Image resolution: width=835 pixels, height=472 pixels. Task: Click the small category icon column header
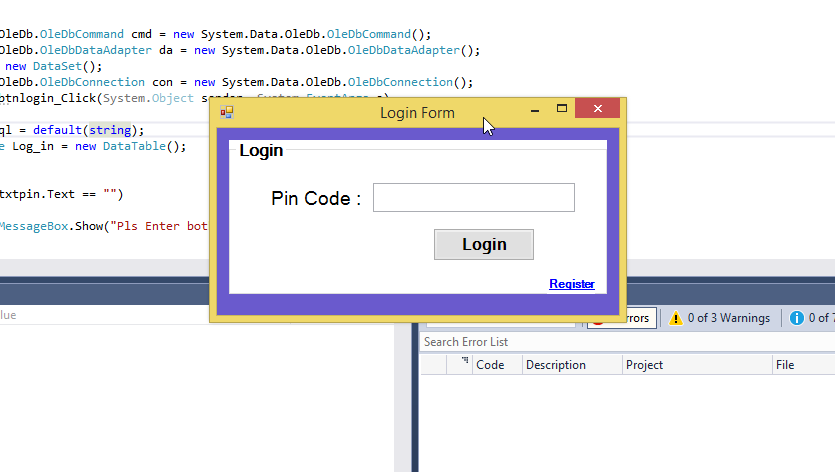pos(464,364)
